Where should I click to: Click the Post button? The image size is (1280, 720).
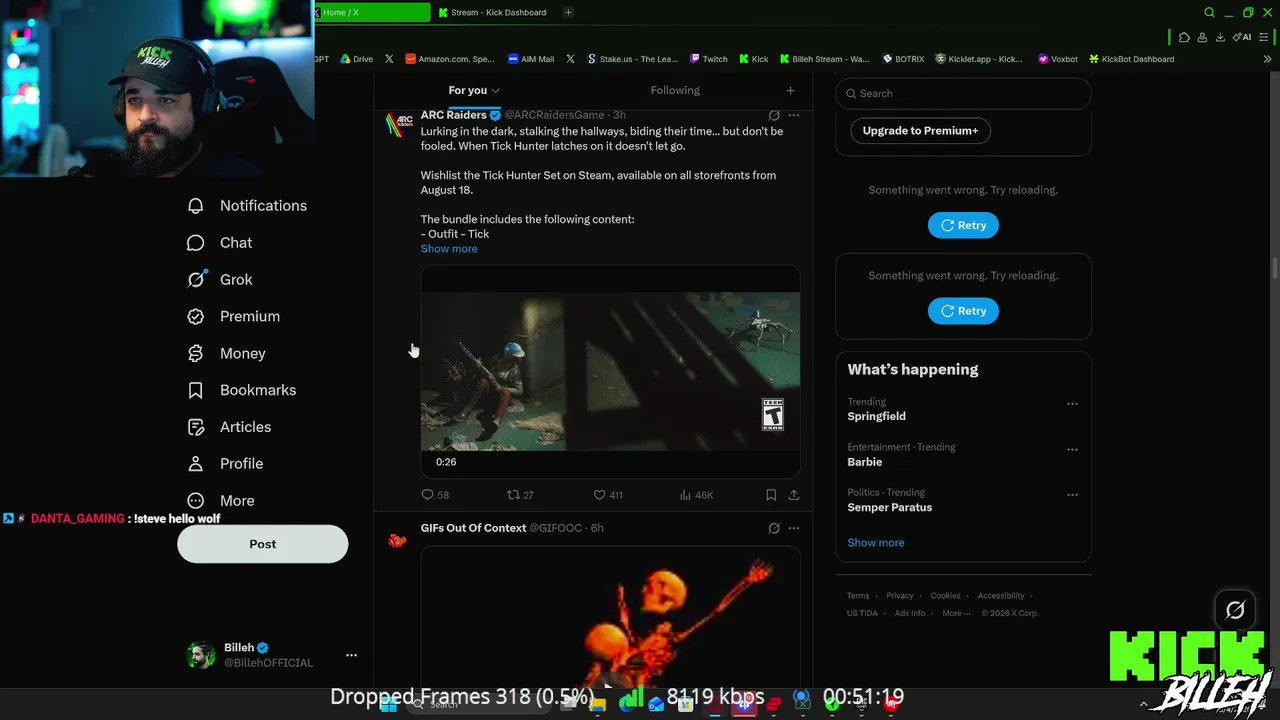point(263,544)
